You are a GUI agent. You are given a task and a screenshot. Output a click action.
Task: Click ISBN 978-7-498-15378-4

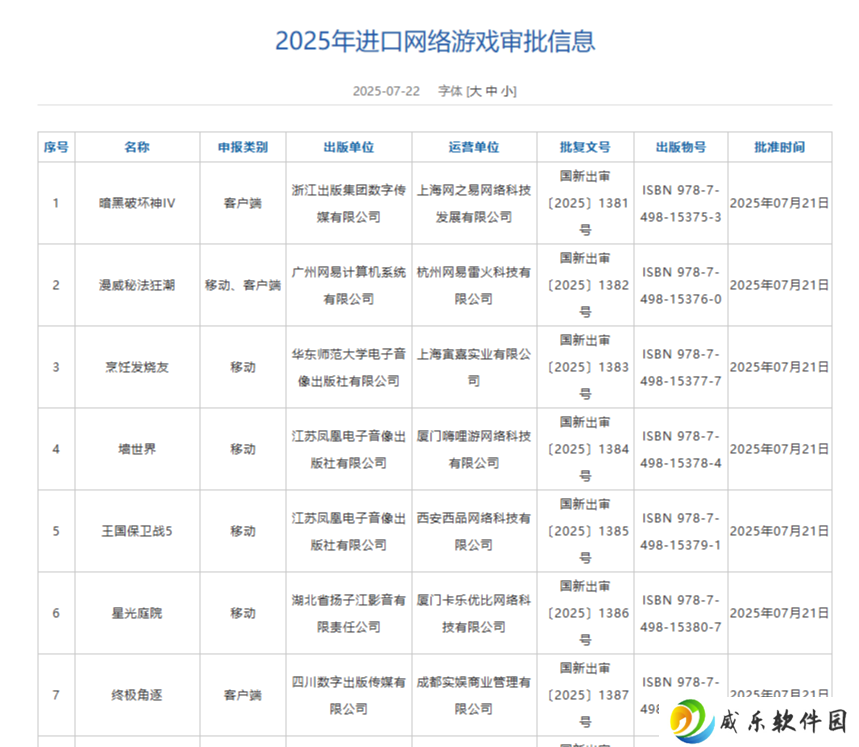tap(681, 450)
